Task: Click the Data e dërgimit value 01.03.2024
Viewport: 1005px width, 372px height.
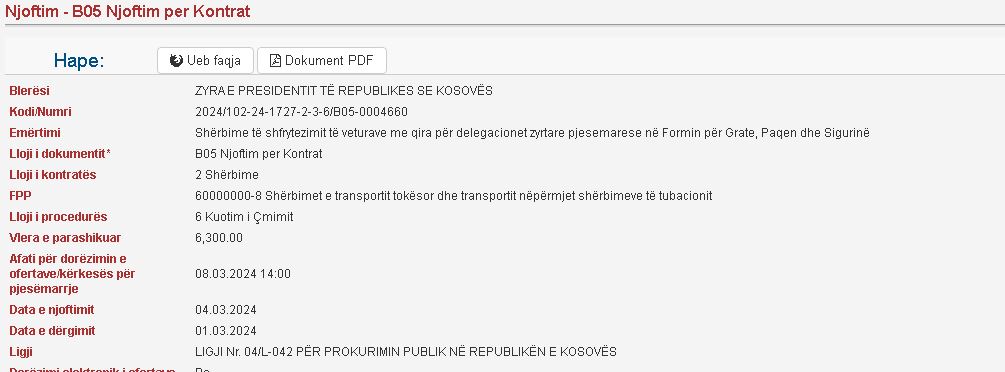Action: click(x=226, y=331)
